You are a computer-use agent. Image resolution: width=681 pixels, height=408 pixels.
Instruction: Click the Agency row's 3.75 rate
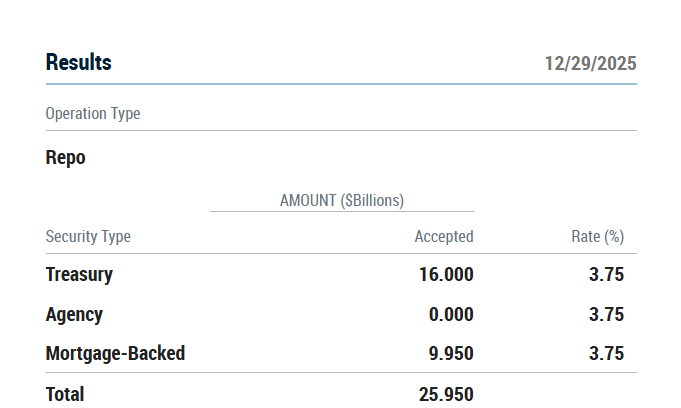click(x=606, y=314)
